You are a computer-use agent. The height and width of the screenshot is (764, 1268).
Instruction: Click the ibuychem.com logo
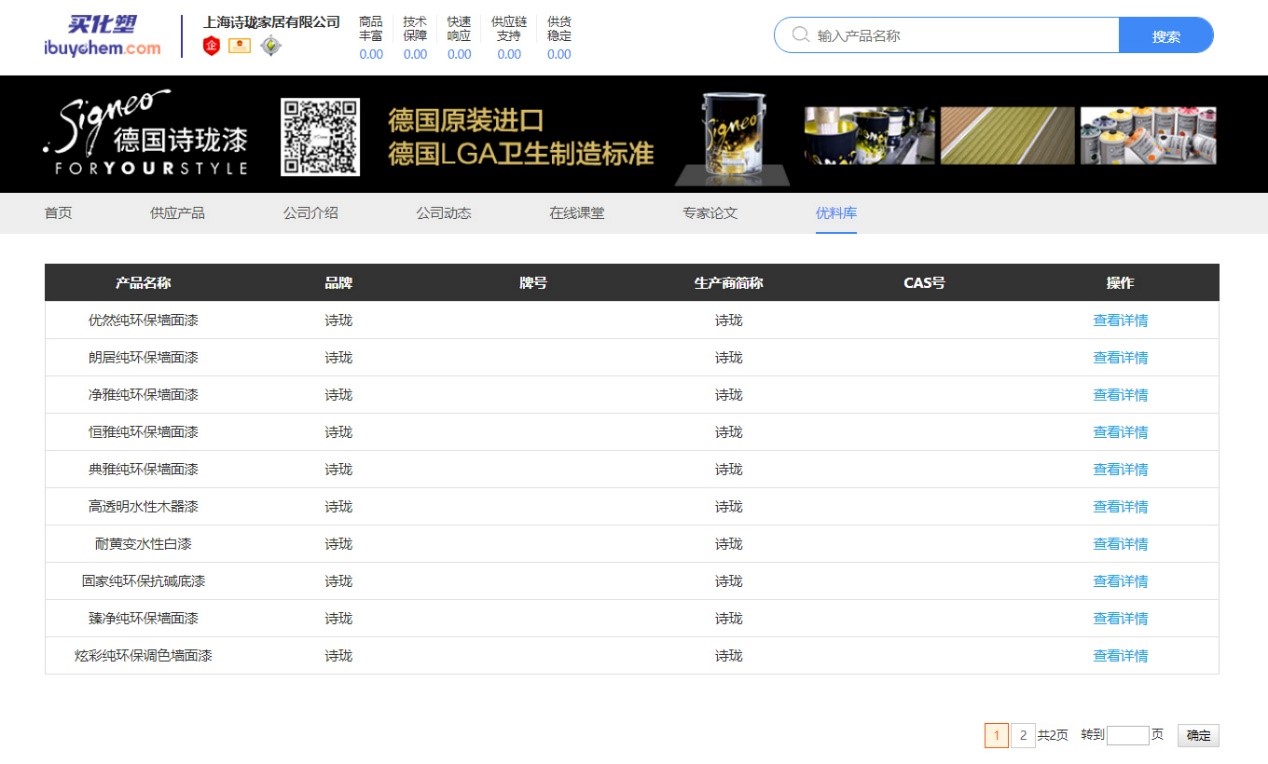coord(102,36)
